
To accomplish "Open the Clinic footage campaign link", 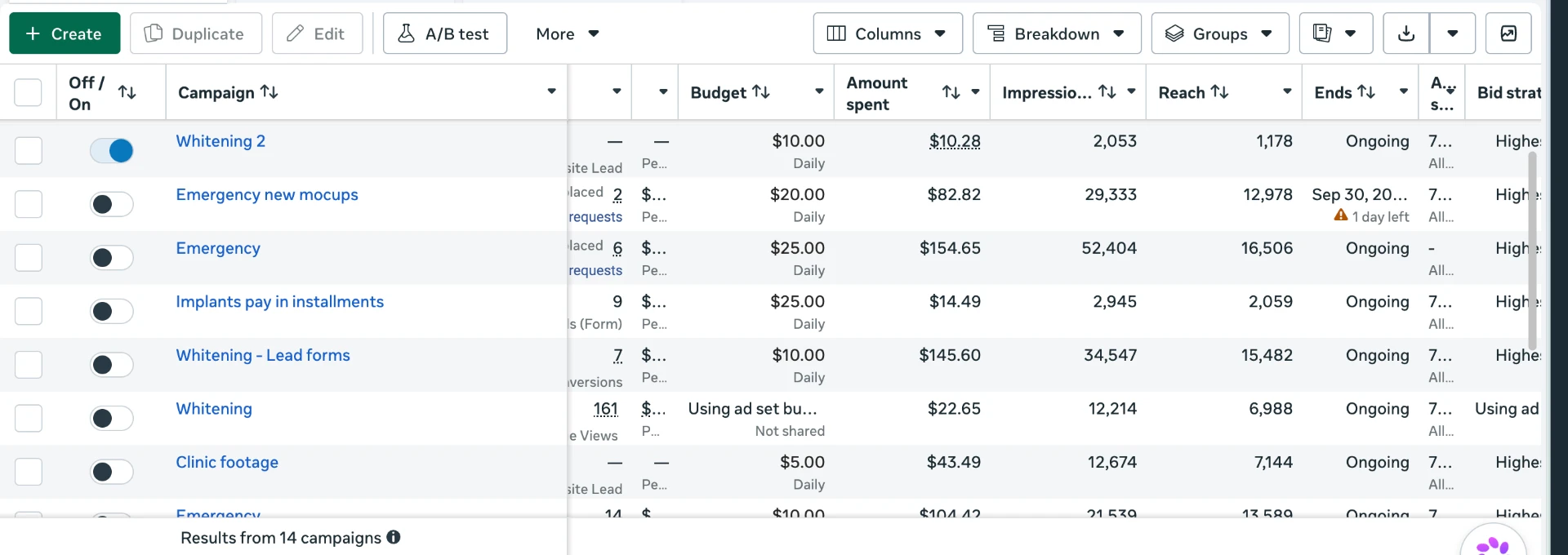I will (x=227, y=462).
